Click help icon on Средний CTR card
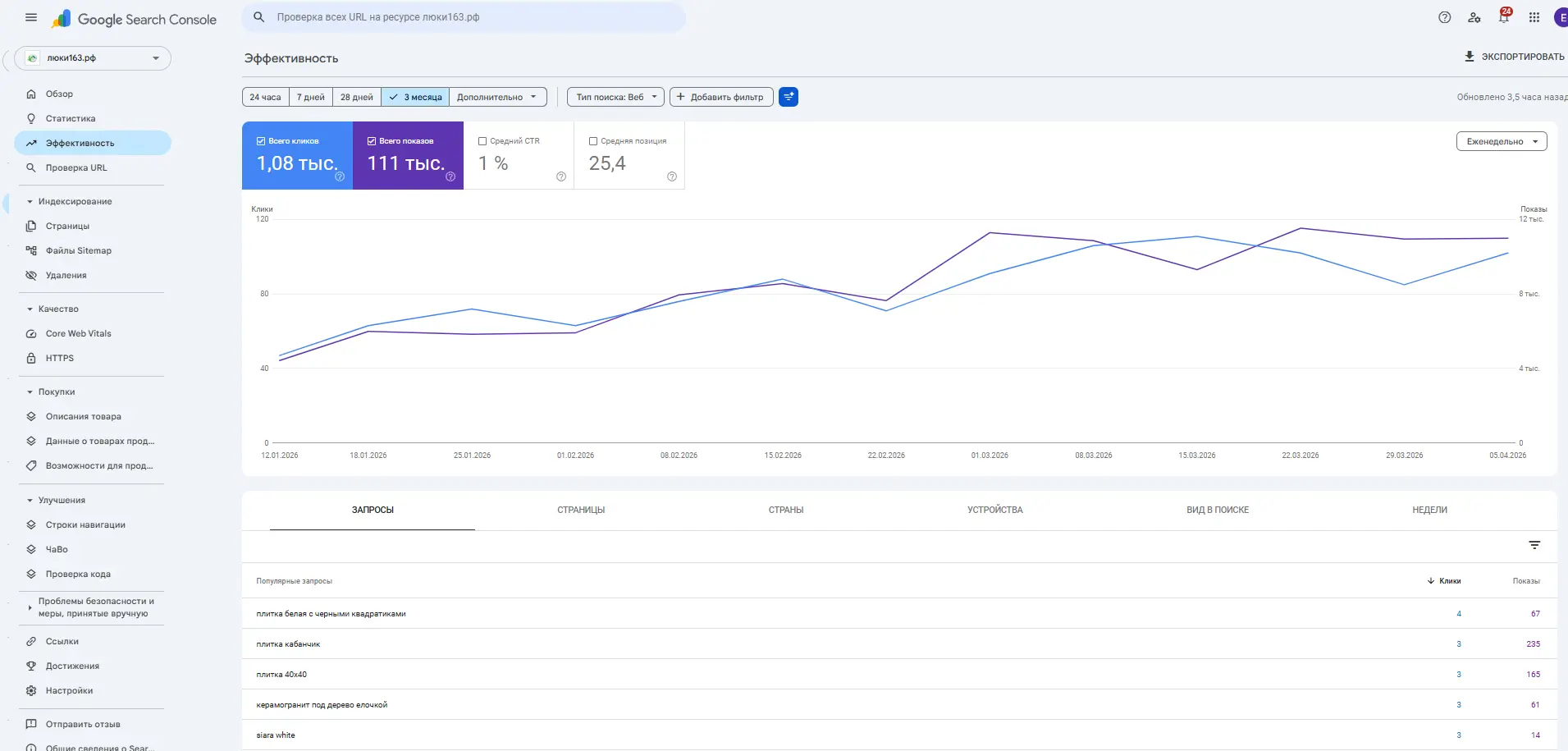 (561, 176)
